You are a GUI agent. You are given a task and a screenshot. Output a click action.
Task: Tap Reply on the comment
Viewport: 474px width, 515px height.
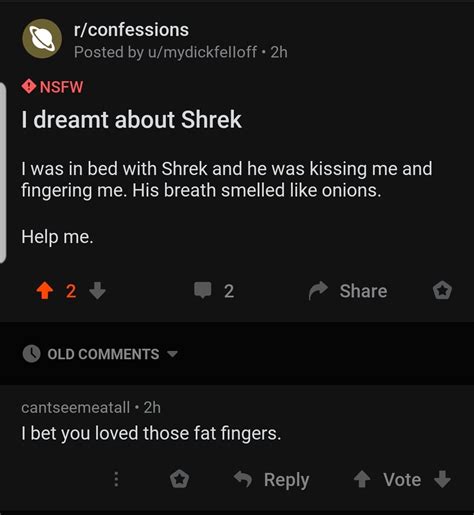[x=287, y=480]
